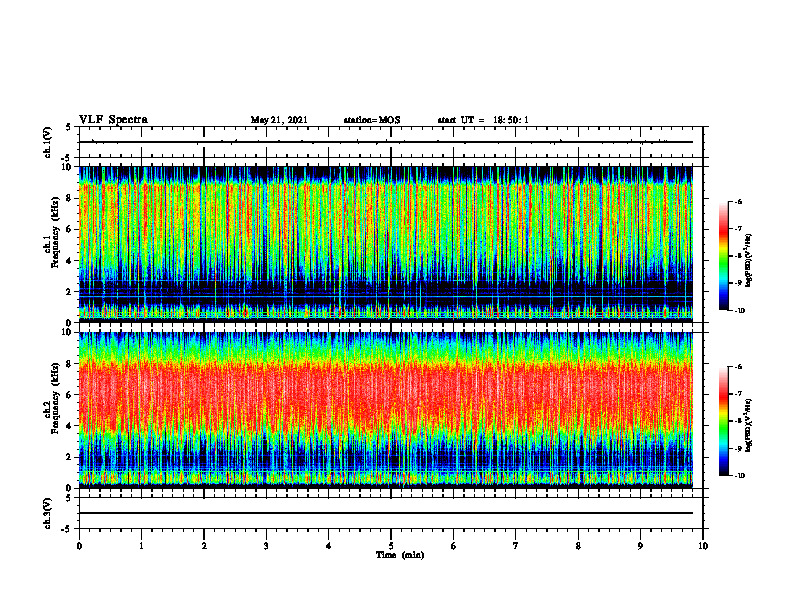The width and height of the screenshot is (792, 612).
Task: Click the "-10" label on ch.1 color scale
Action: 739,311
